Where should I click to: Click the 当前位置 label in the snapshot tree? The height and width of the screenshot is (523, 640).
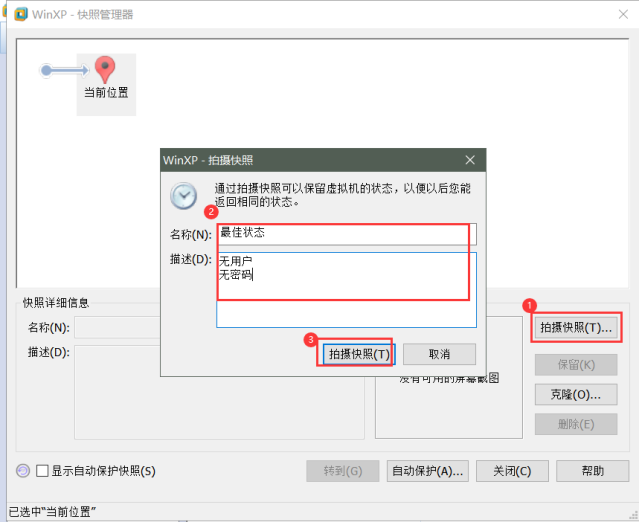coord(106,92)
